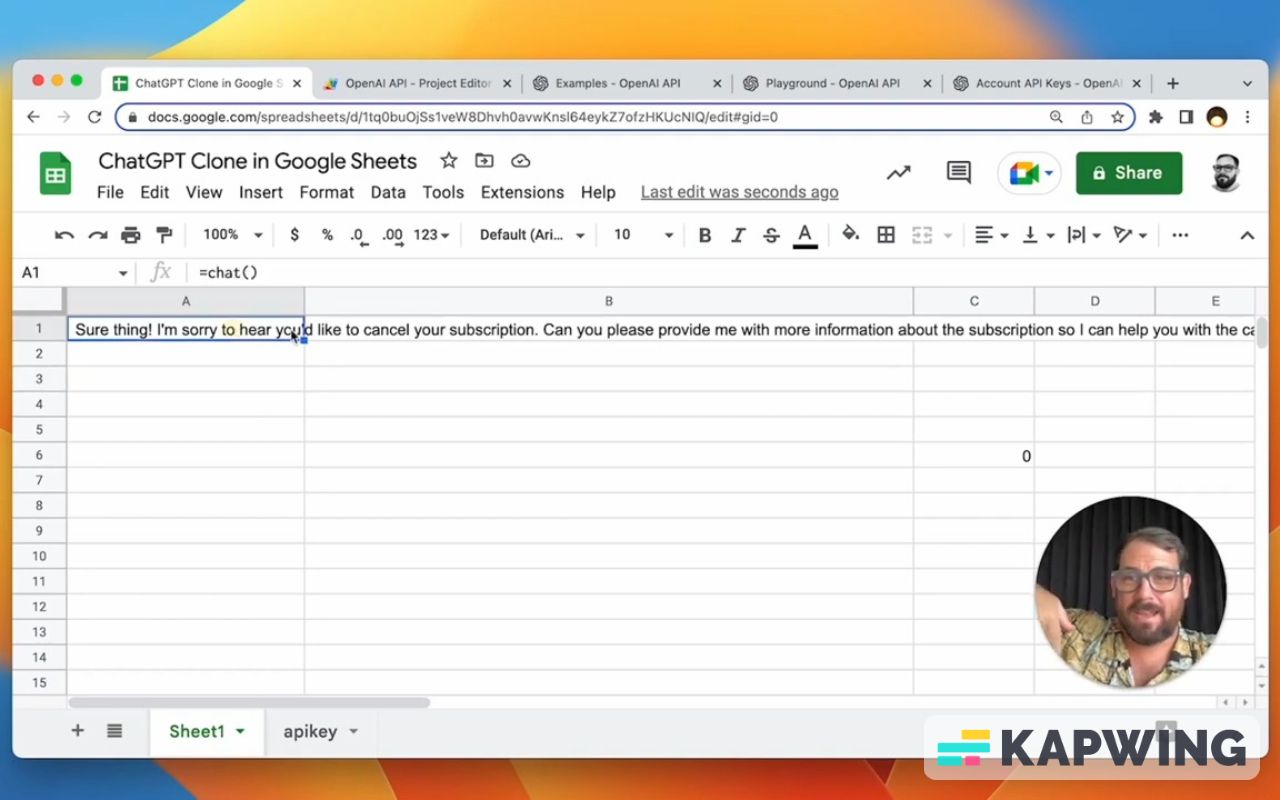
Task: Bookmark this page with the star
Action: tap(1118, 117)
